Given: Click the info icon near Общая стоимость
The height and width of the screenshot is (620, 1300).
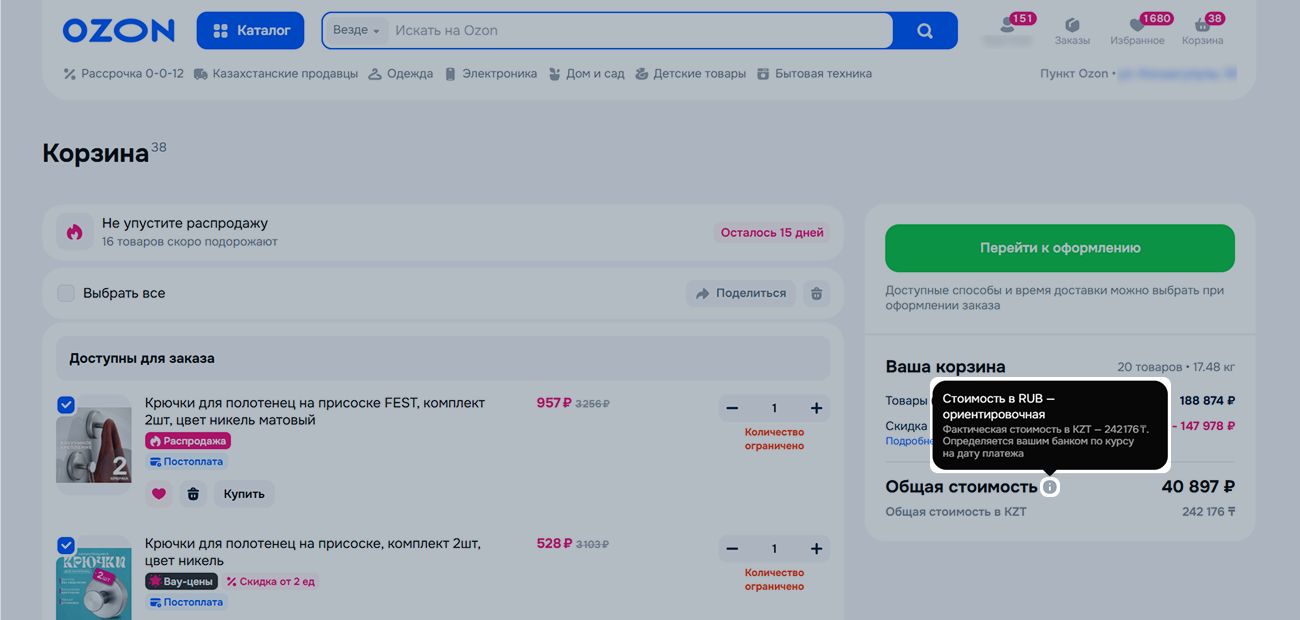Looking at the screenshot, I should click(x=1049, y=487).
